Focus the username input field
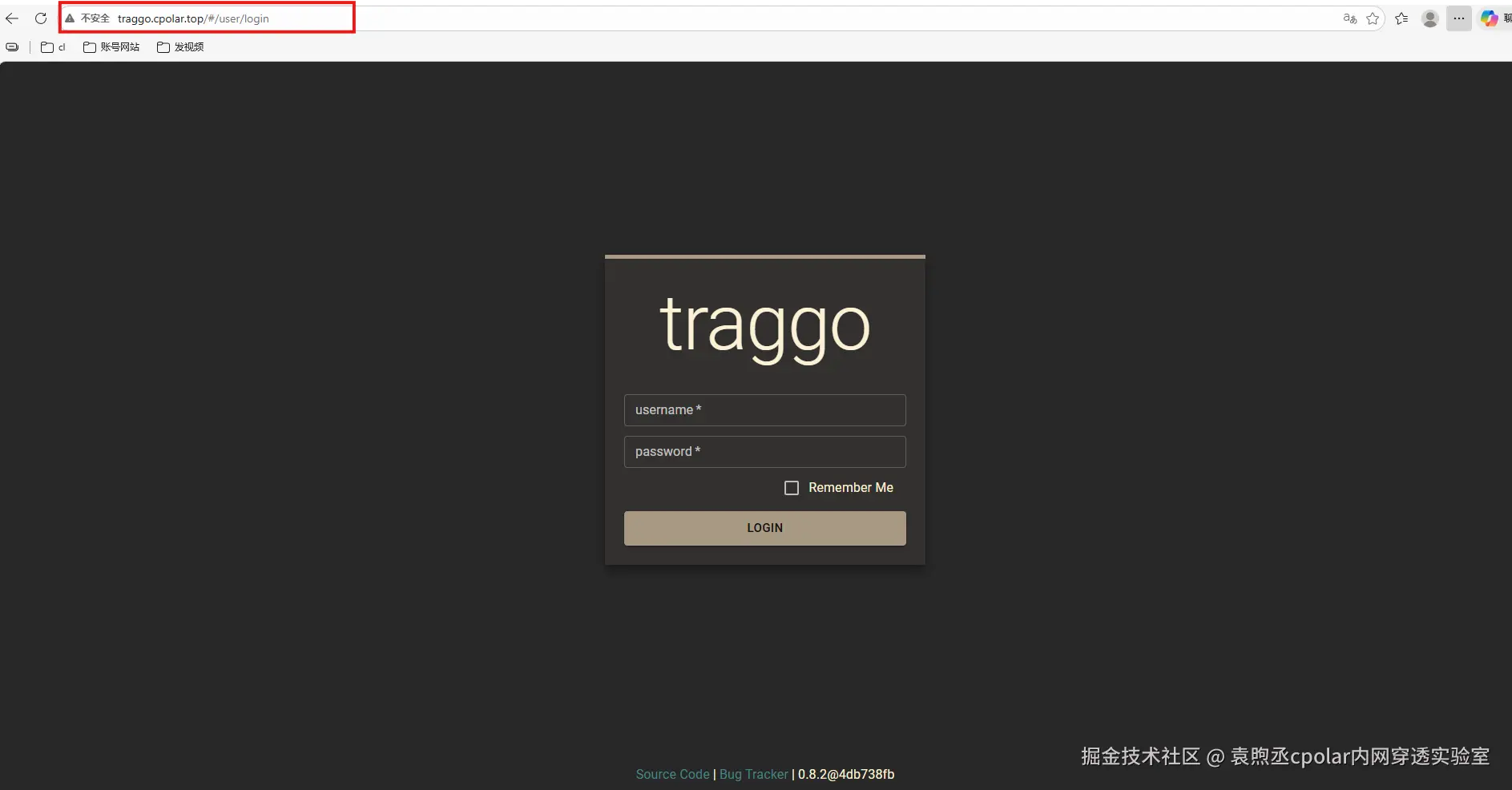Image resolution: width=1512 pixels, height=790 pixels. point(765,410)
